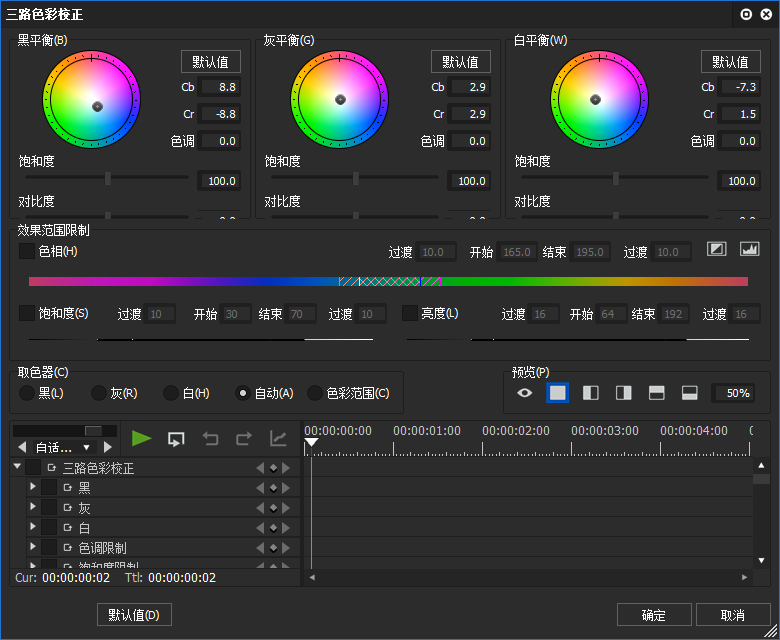Click the previous arrow left of the 自适 dropdown
This screenshot has height=640, width=780.
click(x=22, y=447)
